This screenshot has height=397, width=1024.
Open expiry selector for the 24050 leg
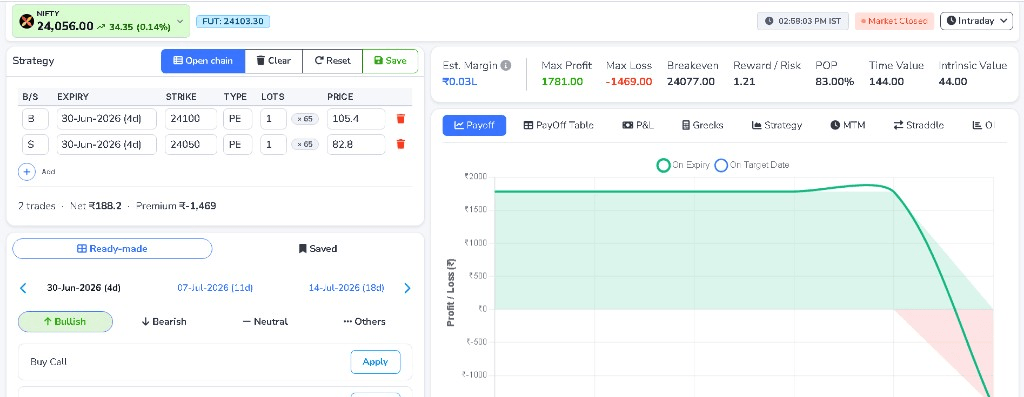coord(107,144)
